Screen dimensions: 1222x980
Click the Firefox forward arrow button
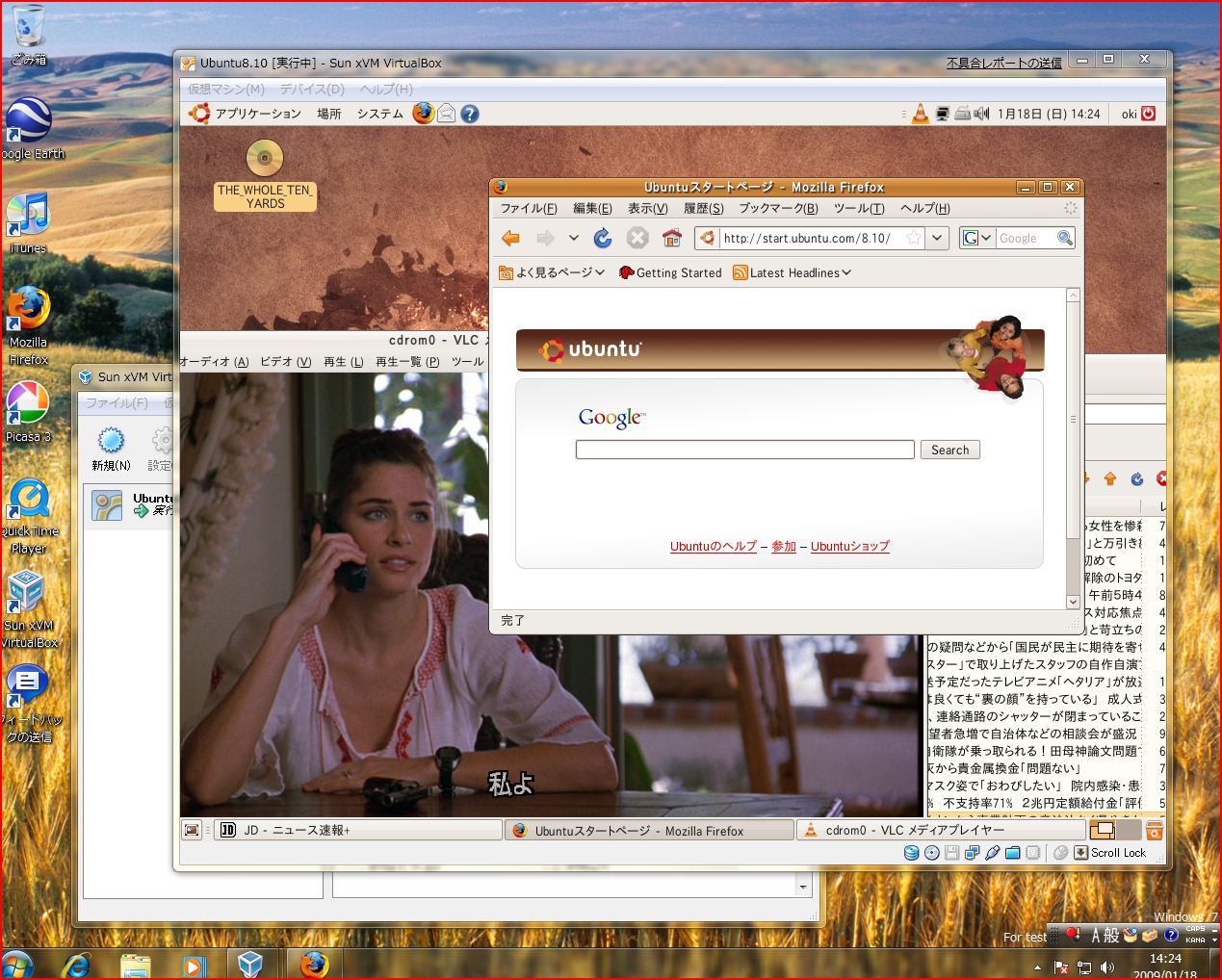pos(545,238)
